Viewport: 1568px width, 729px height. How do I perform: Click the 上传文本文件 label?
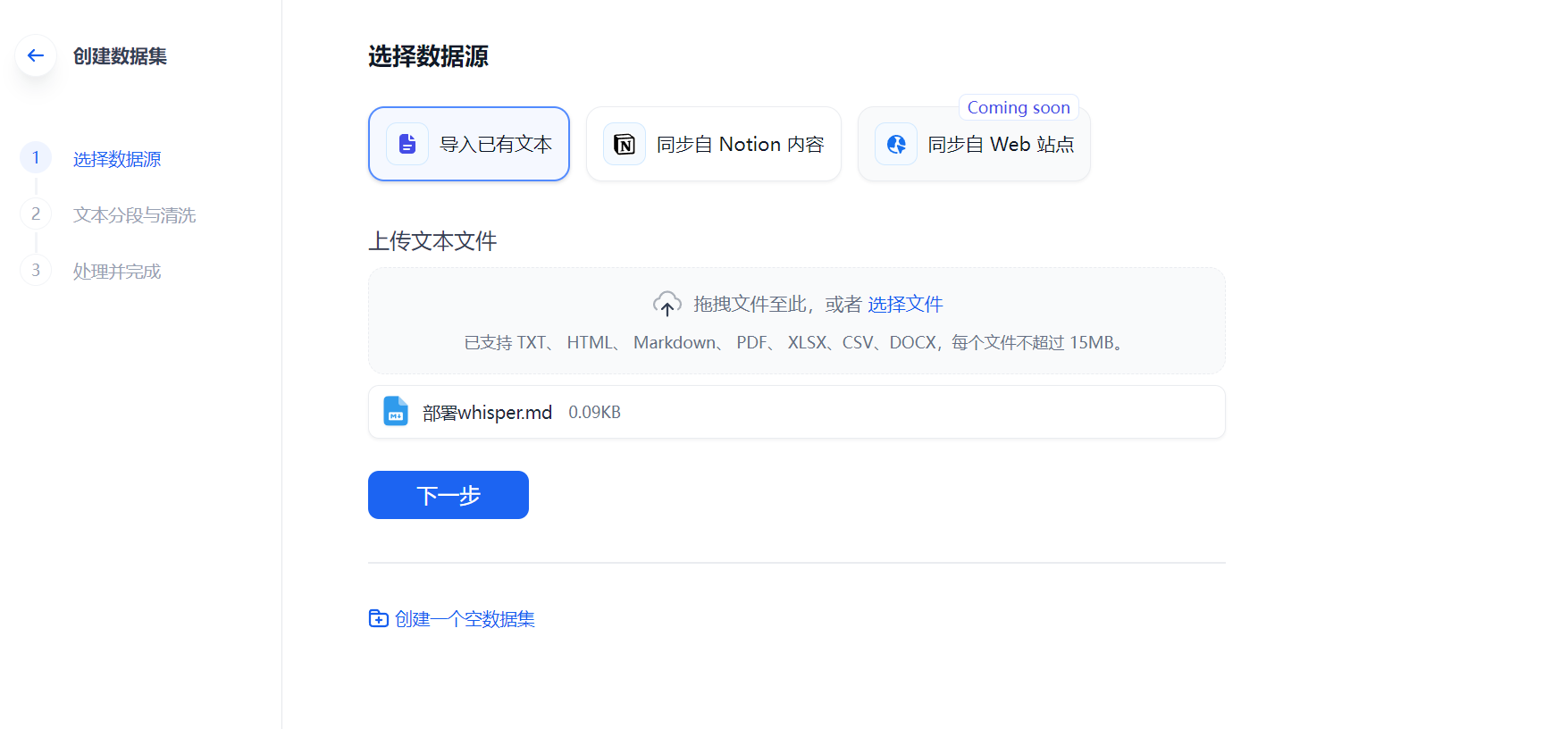(x=432, y=241)
